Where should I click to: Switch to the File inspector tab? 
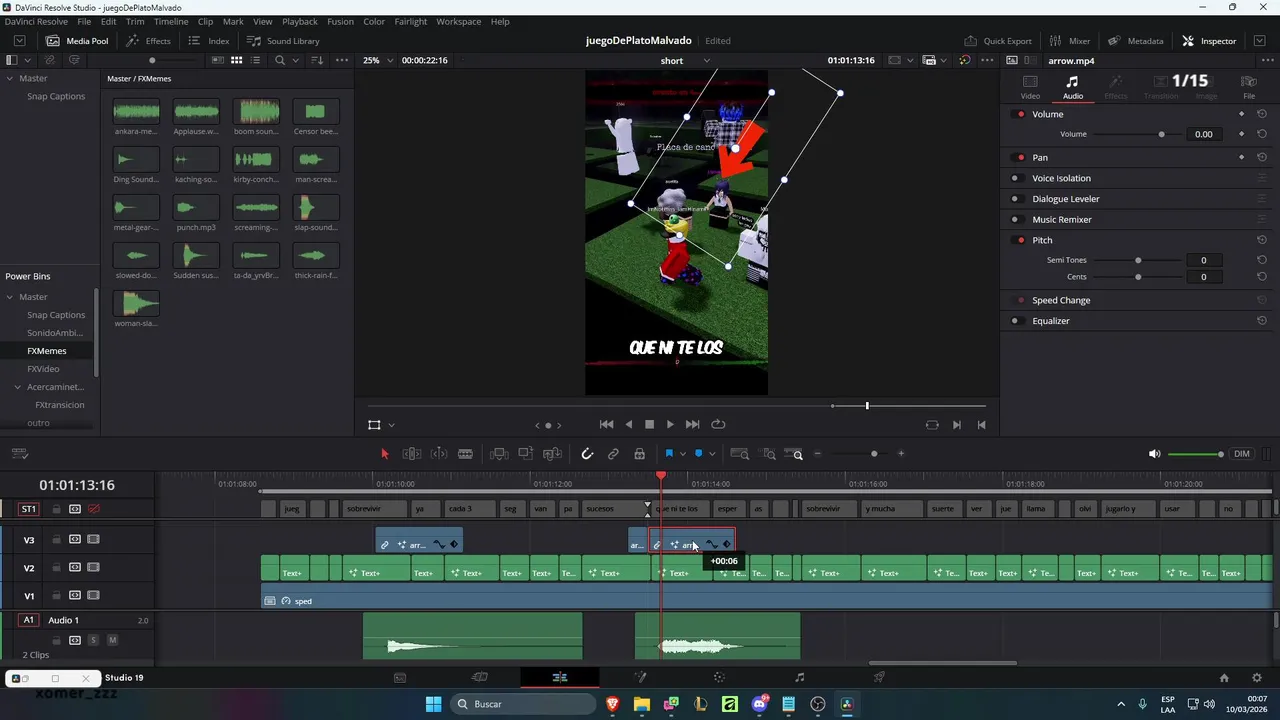coord(1249,87)
